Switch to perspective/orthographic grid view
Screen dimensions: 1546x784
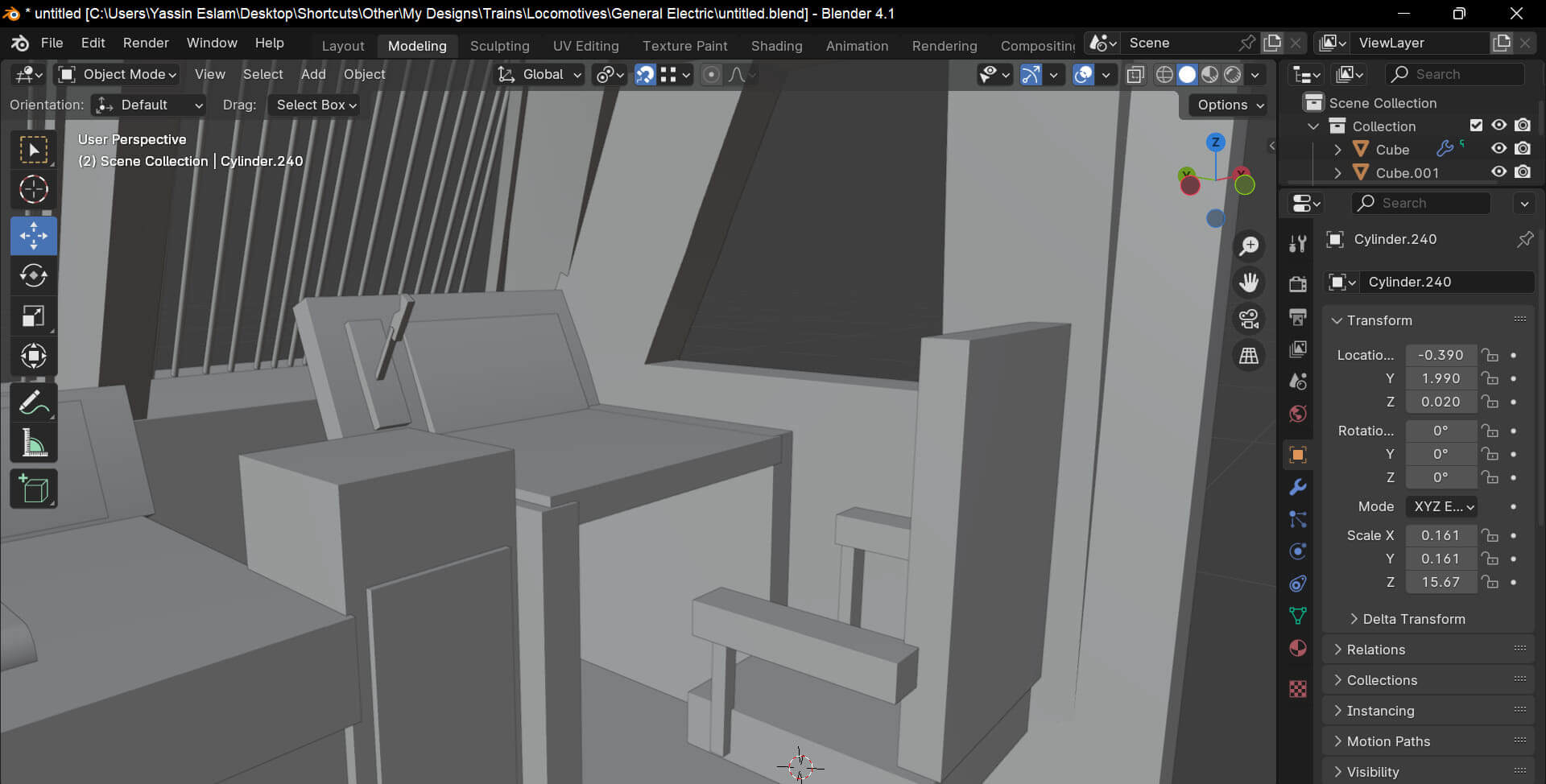click(x=1249, y=356)
